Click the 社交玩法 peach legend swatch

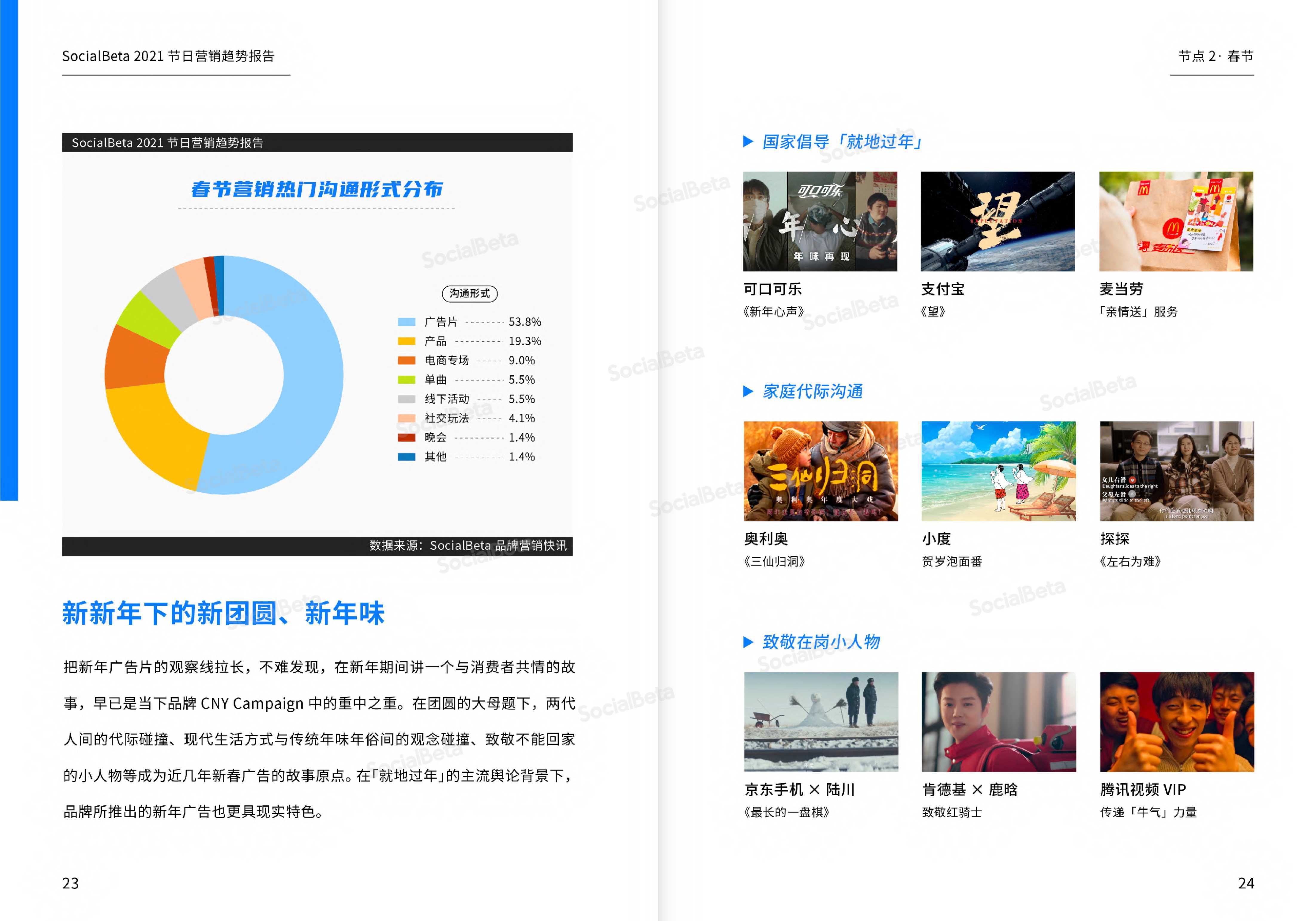407,418
